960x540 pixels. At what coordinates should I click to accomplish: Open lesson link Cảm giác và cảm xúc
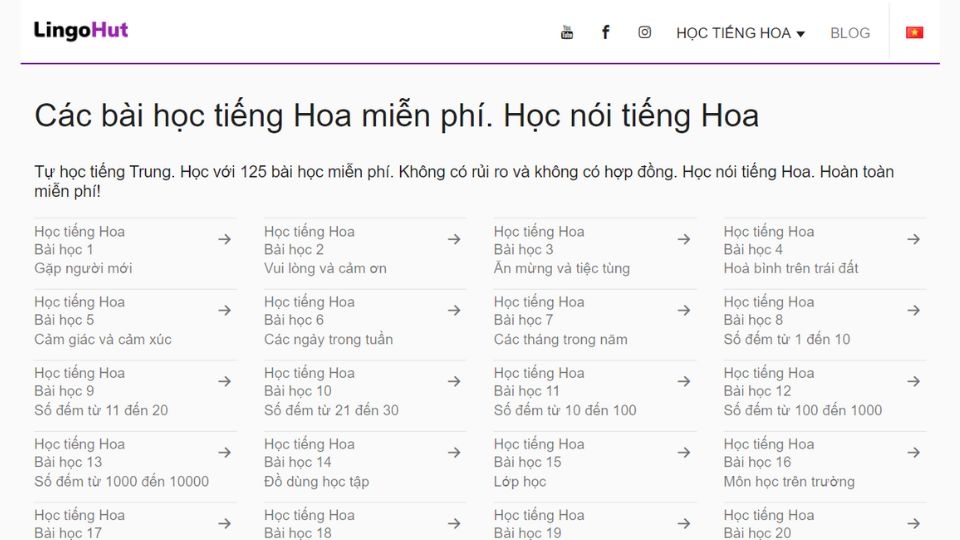(103, 339)
